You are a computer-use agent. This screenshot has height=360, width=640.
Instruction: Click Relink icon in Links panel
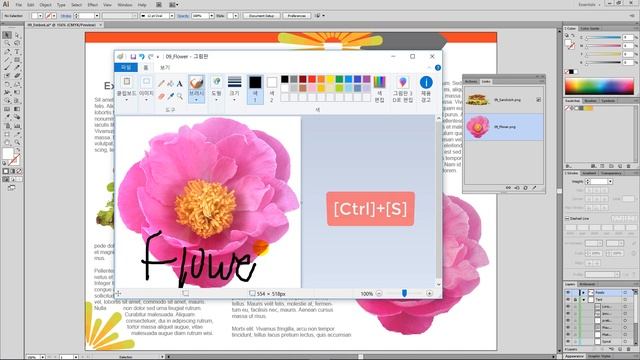coord(509,188)
